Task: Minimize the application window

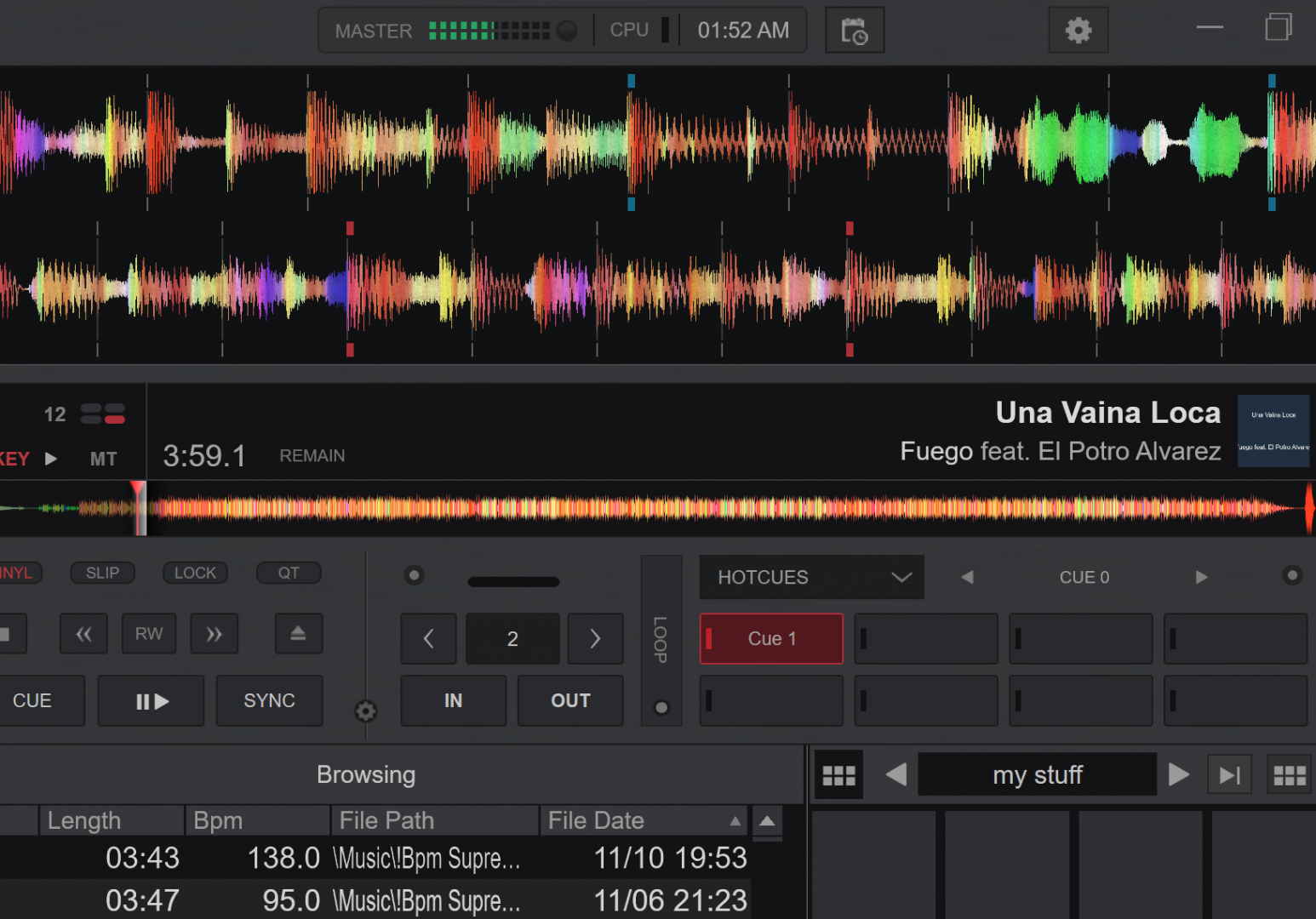Action: pos(1210,27)
